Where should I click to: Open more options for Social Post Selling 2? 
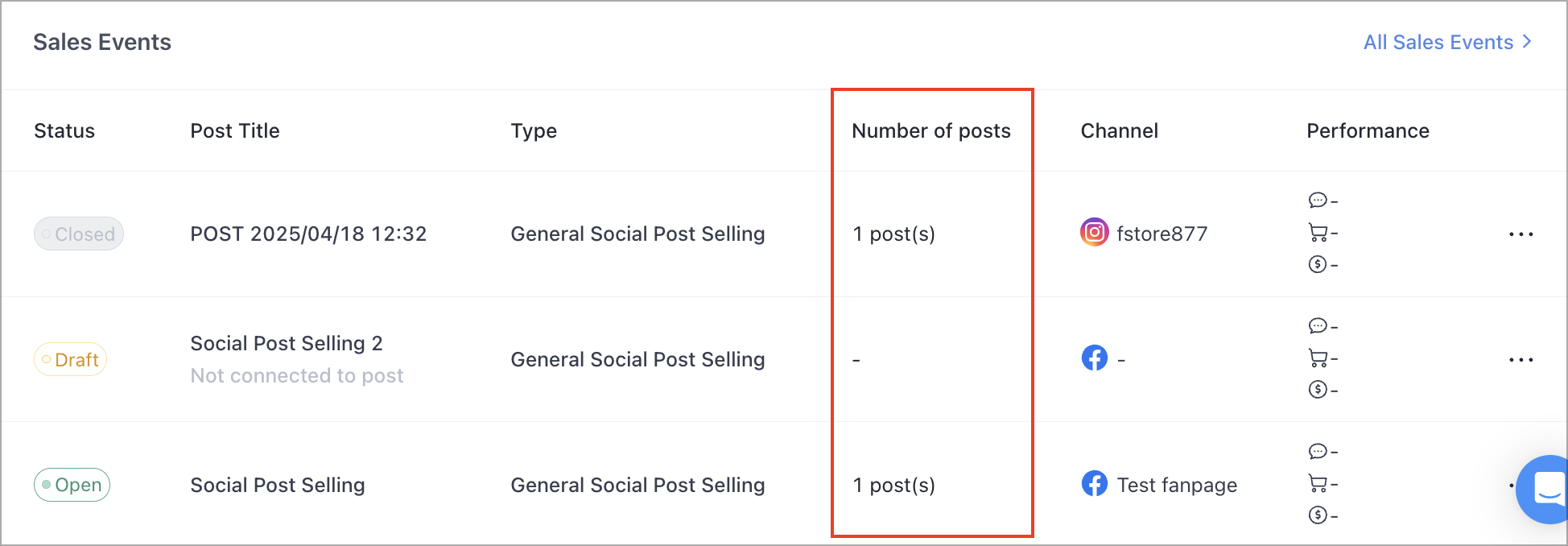click(x=1521, y=360)
